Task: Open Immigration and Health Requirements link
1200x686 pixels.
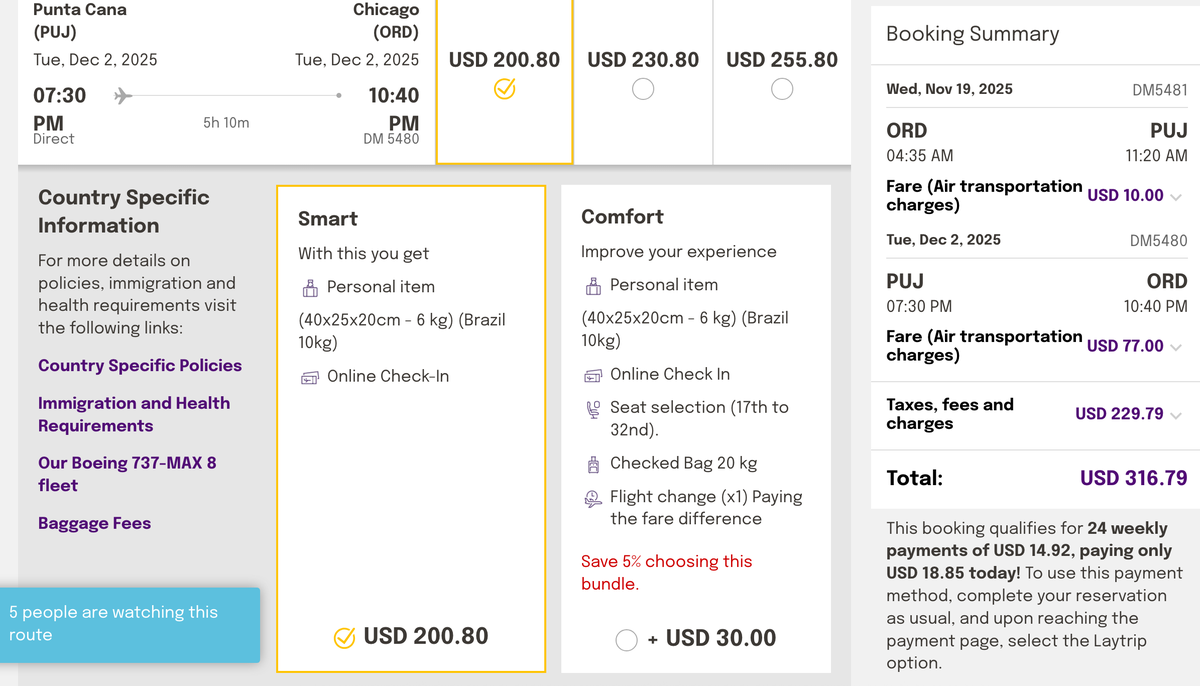Action: [x=134, y=415]
